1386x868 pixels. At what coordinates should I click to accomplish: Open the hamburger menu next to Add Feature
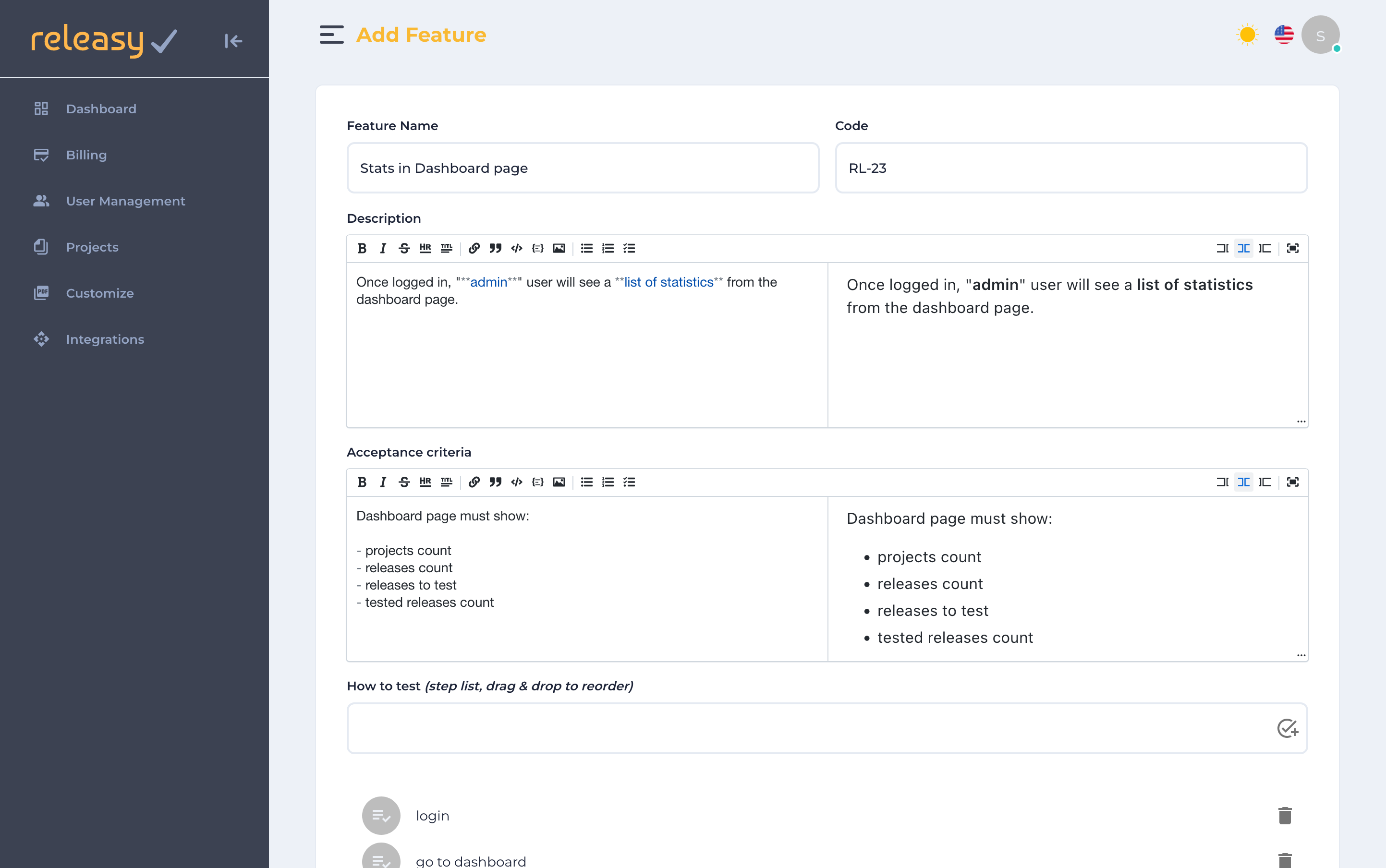tap(332, 35)
